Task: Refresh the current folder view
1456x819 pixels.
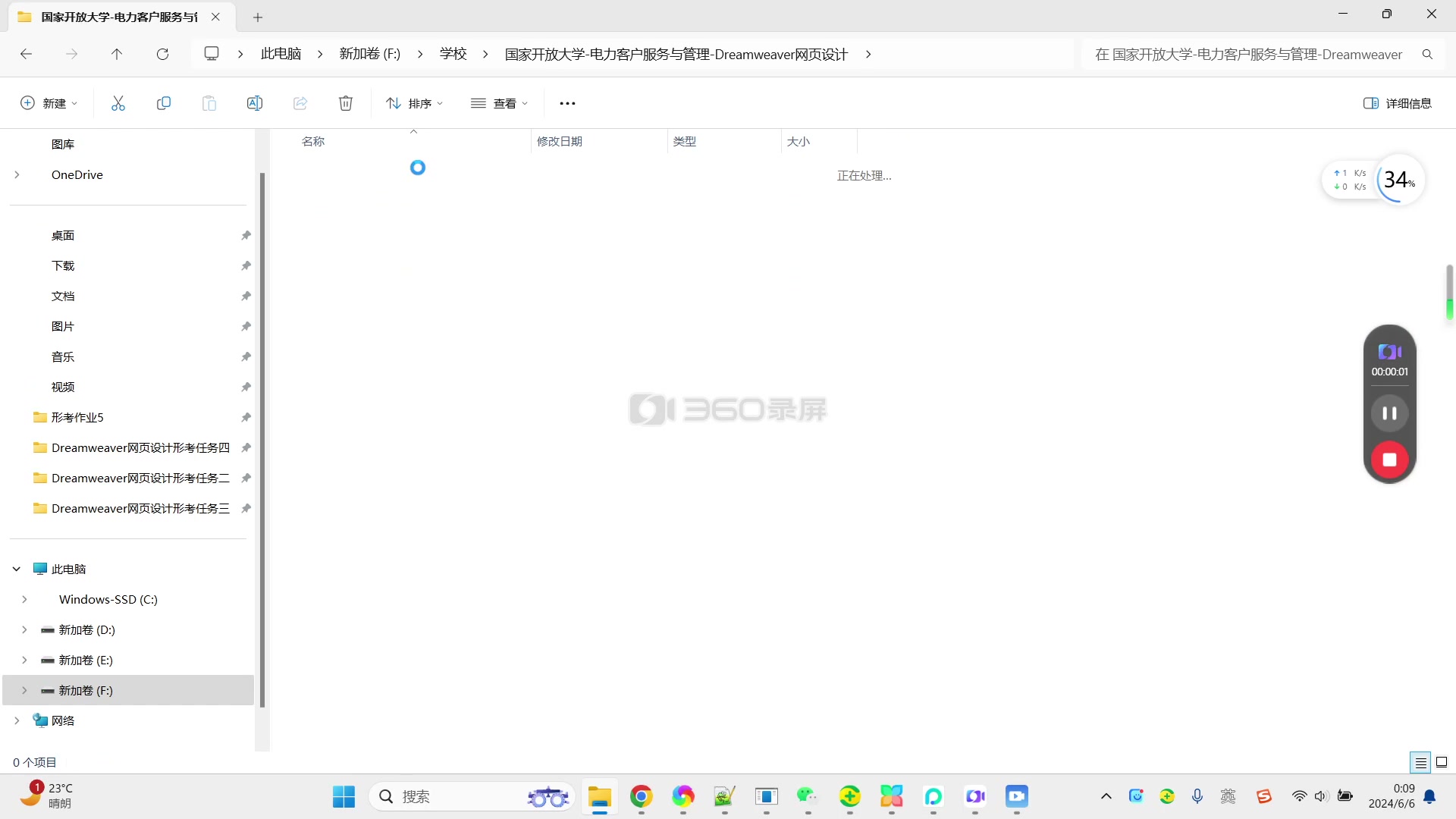Action: [162, 54]
